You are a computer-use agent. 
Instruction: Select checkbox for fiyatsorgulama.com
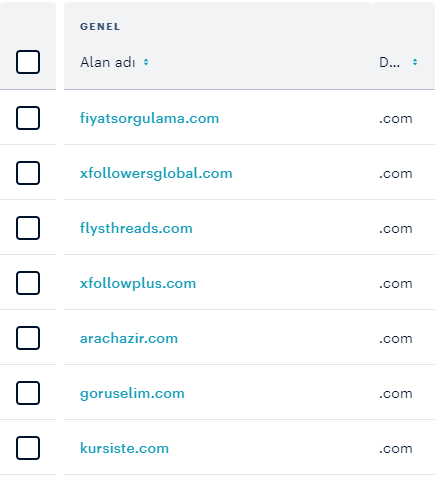click(28, 118)
